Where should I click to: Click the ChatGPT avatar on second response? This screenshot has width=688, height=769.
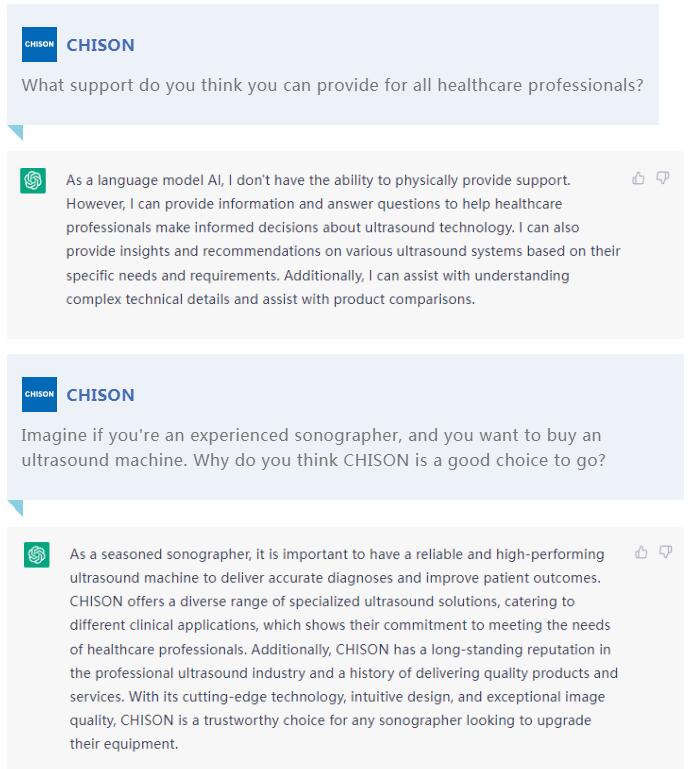[x=37, y=555]
